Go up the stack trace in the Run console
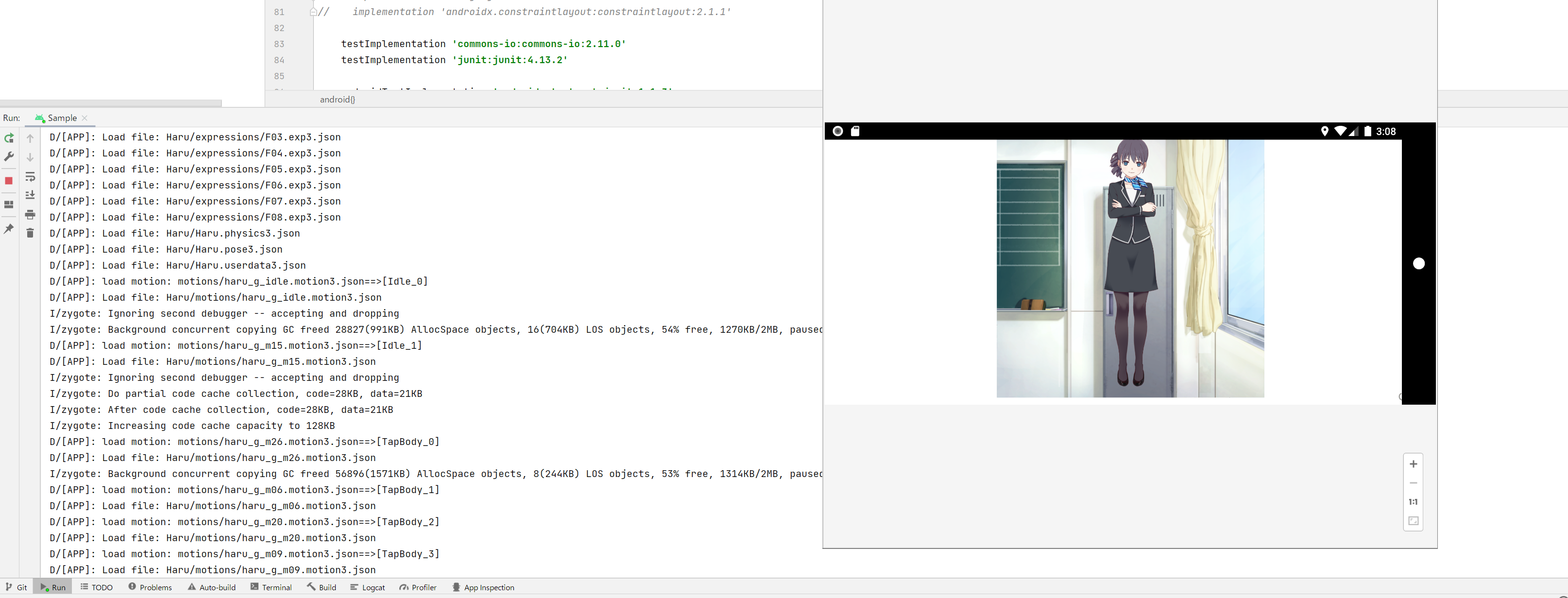 (30, 138)
